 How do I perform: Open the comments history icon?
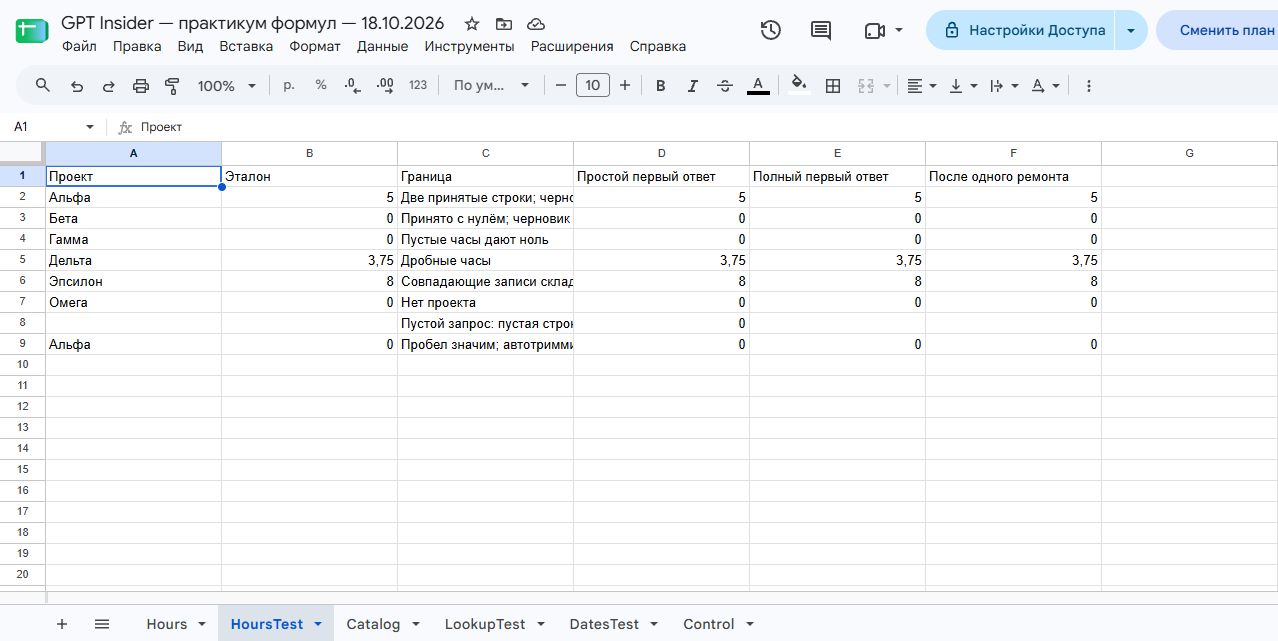click(x=821, y=30)
